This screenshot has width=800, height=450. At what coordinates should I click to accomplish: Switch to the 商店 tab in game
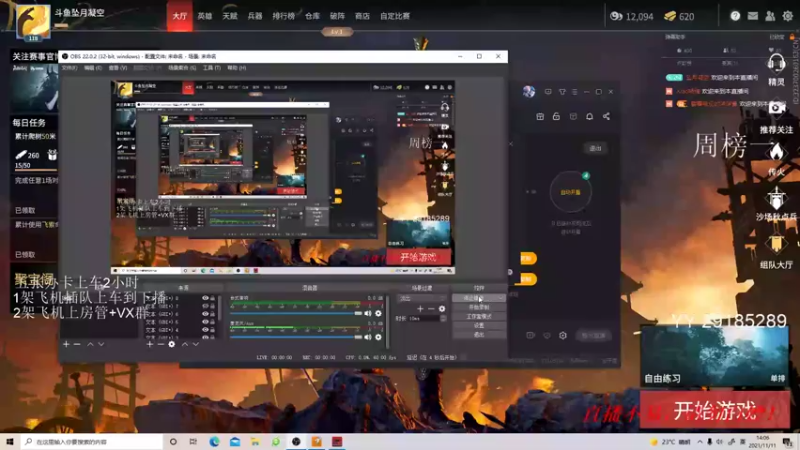coord(362,16)
